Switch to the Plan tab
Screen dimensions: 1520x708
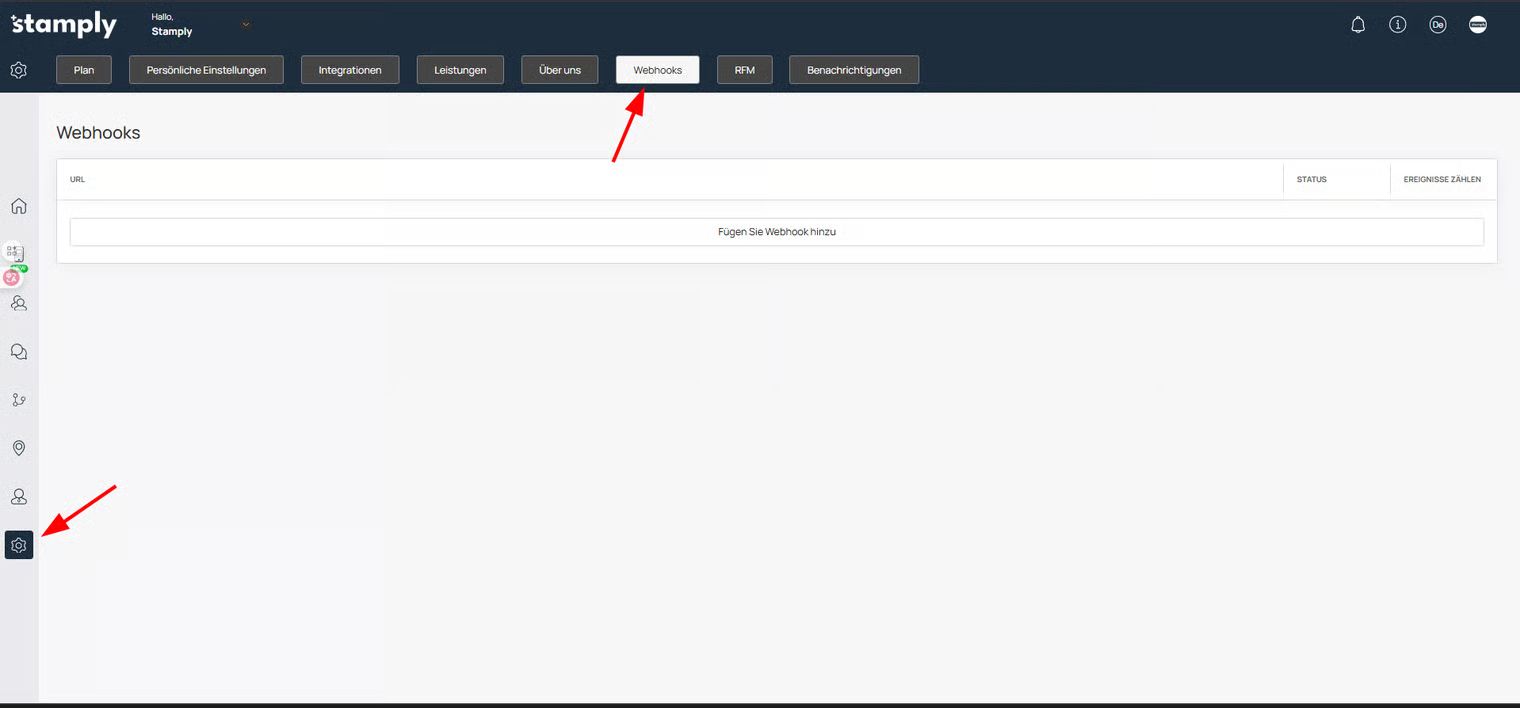point(84,70)
